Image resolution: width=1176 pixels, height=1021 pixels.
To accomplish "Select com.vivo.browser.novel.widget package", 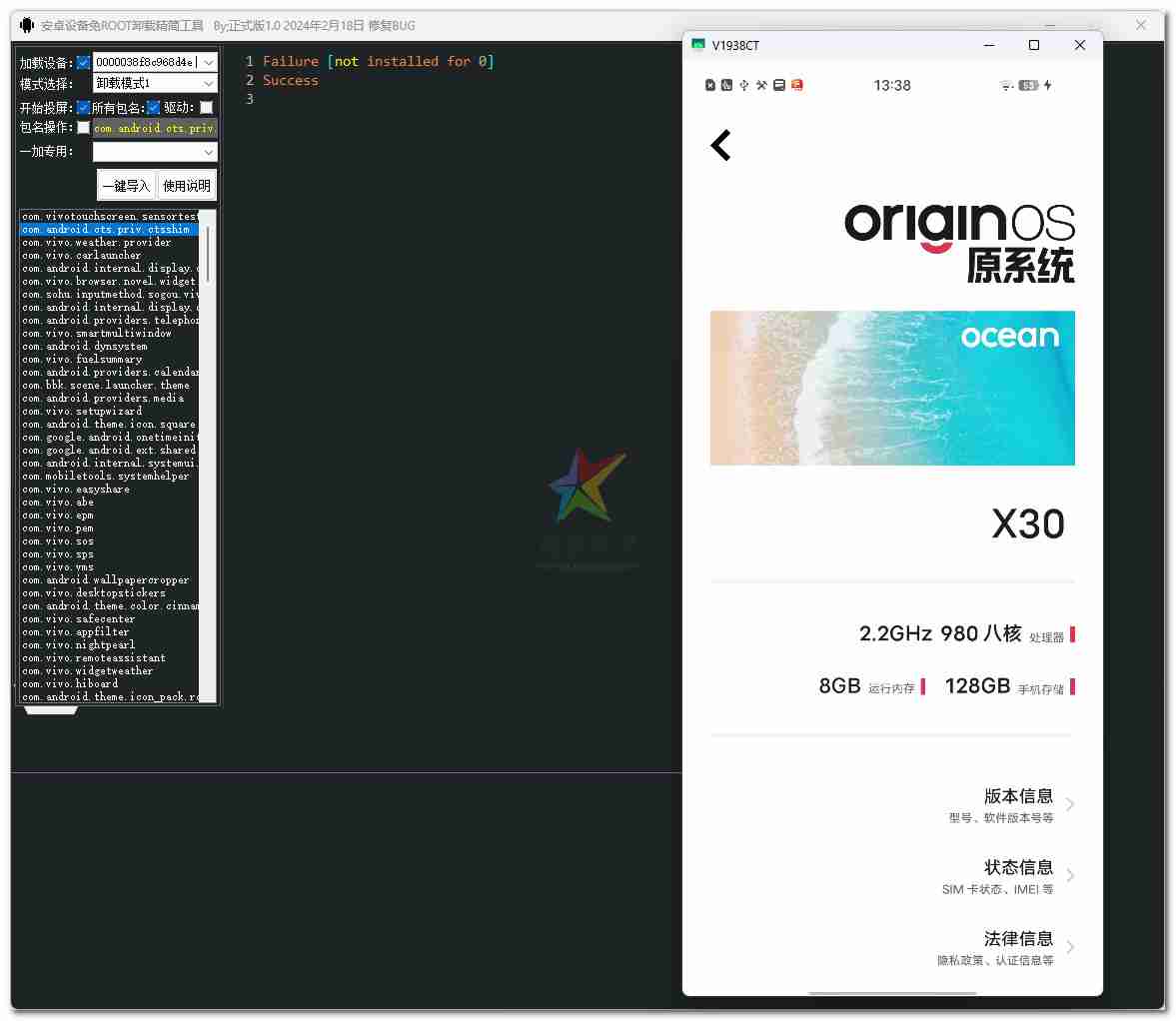I will pyautogui.click(x=110, y=281).
